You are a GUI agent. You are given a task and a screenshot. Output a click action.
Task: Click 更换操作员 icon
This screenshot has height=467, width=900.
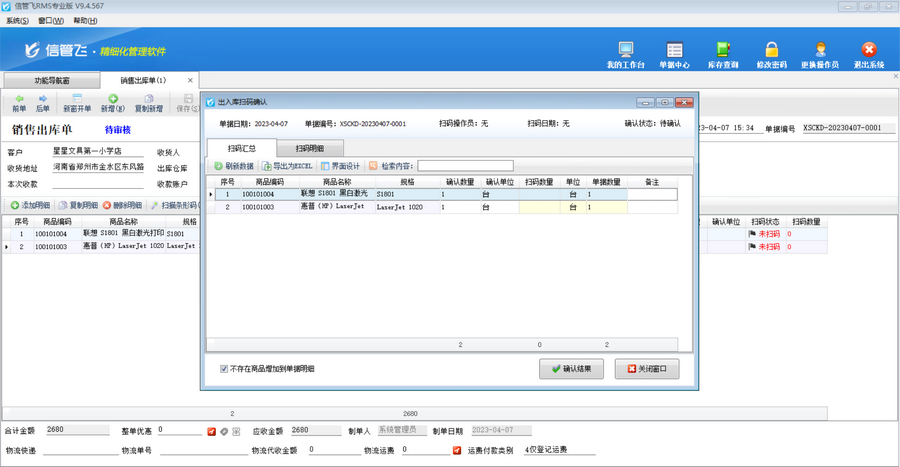(819, 54)
